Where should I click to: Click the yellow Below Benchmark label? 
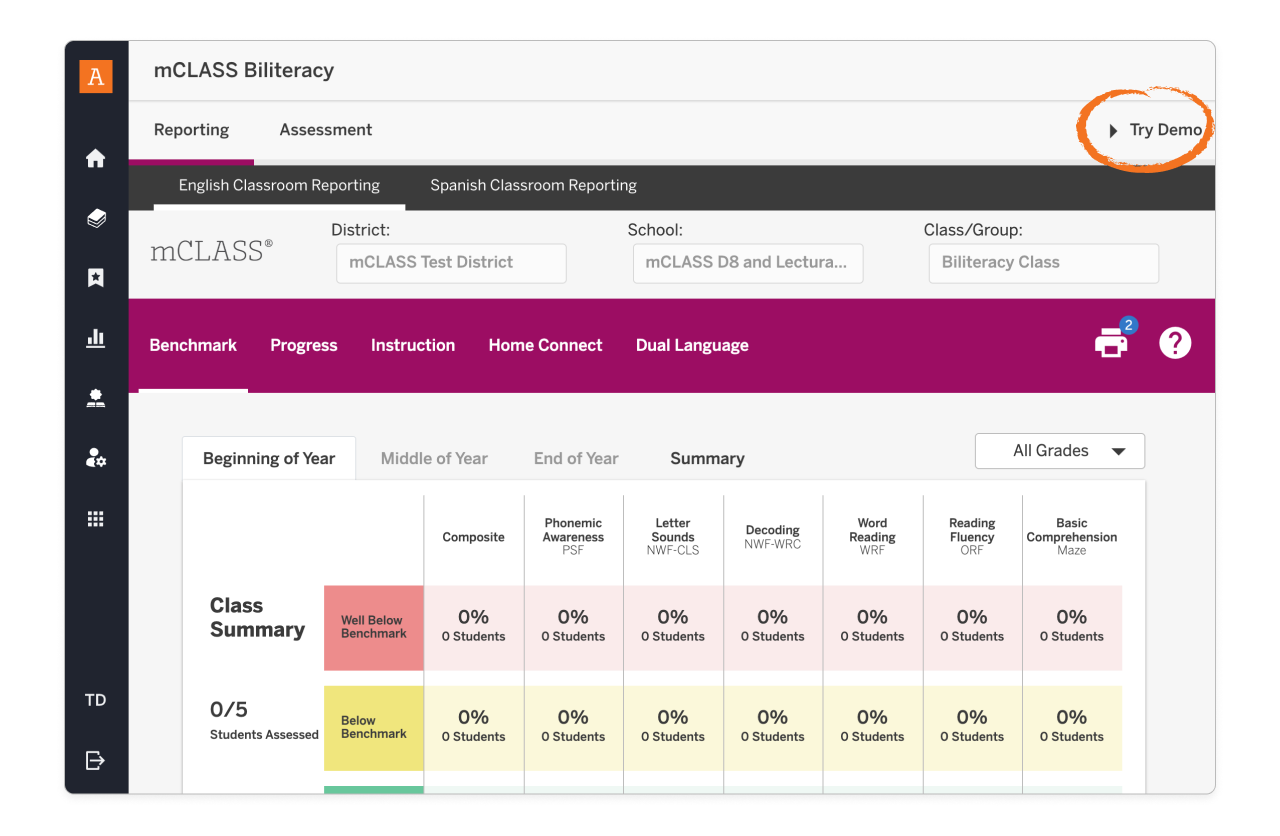click(374, 727)
